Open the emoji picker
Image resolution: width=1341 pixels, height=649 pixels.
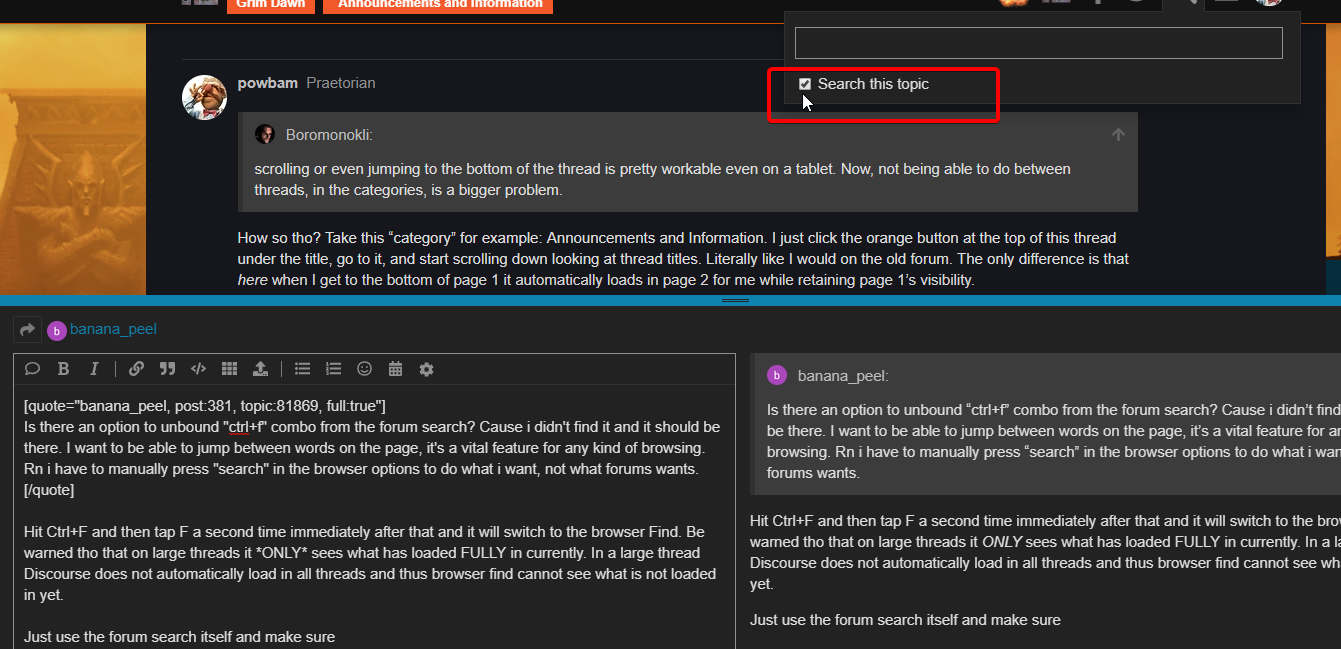364,369
